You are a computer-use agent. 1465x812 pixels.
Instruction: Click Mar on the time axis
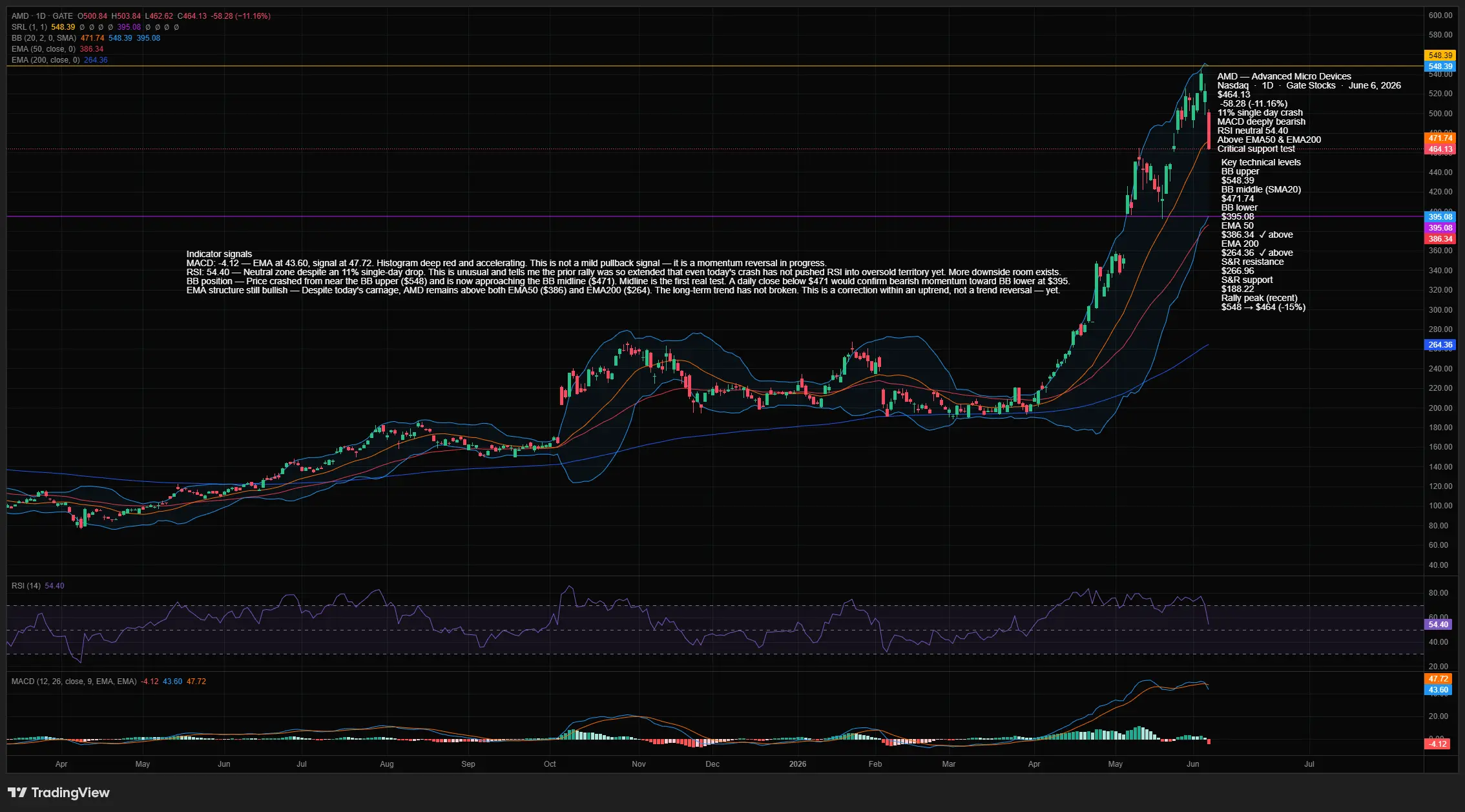[x=949, y=764]
